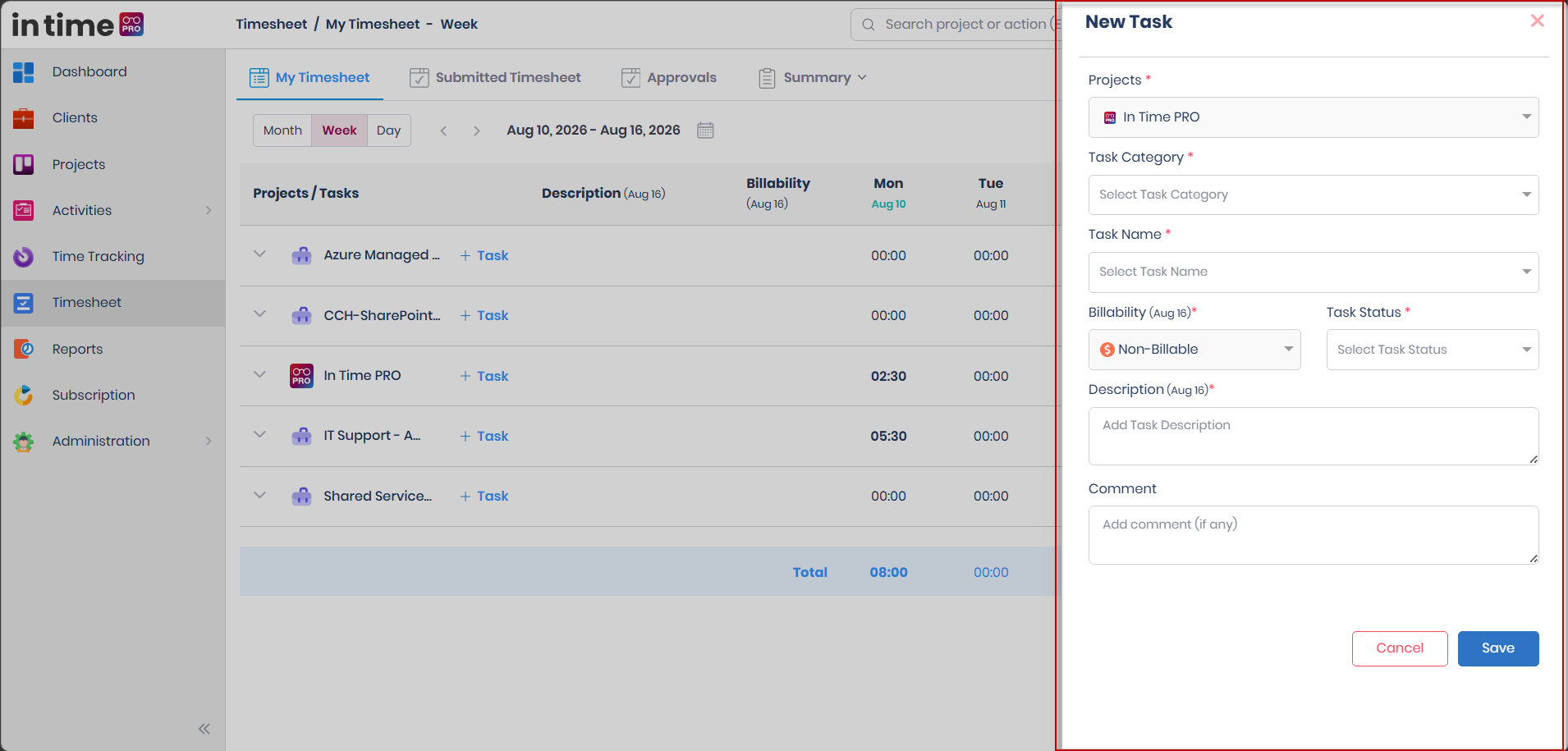The width and height of the screenshot is (1568, 751).
Task: Add a task to Shared Service project
Action: [x=484, y=497]
